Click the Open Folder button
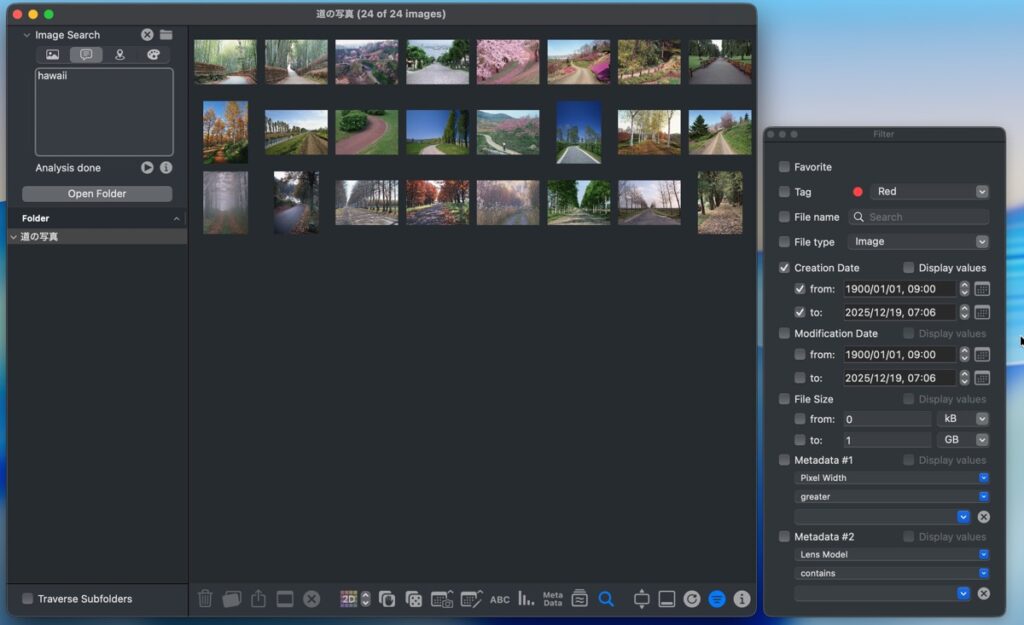 pyautogui.click(x=97, y=194)
